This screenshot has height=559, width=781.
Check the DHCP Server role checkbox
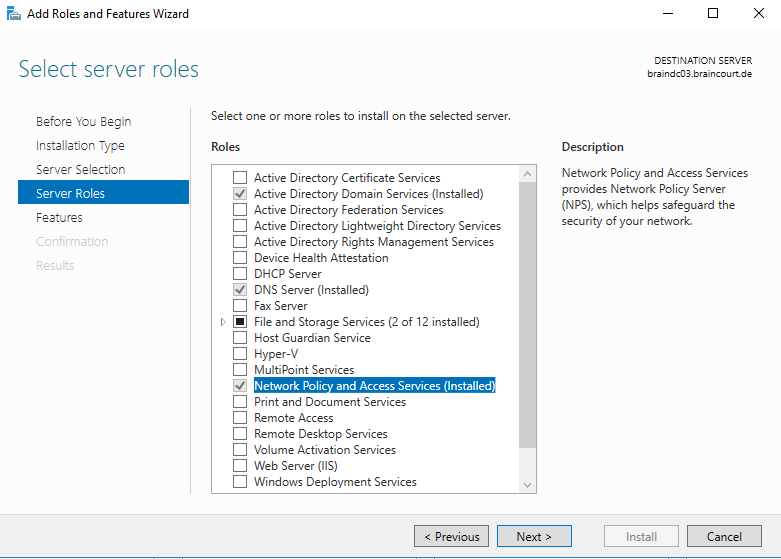coord(240,274)
